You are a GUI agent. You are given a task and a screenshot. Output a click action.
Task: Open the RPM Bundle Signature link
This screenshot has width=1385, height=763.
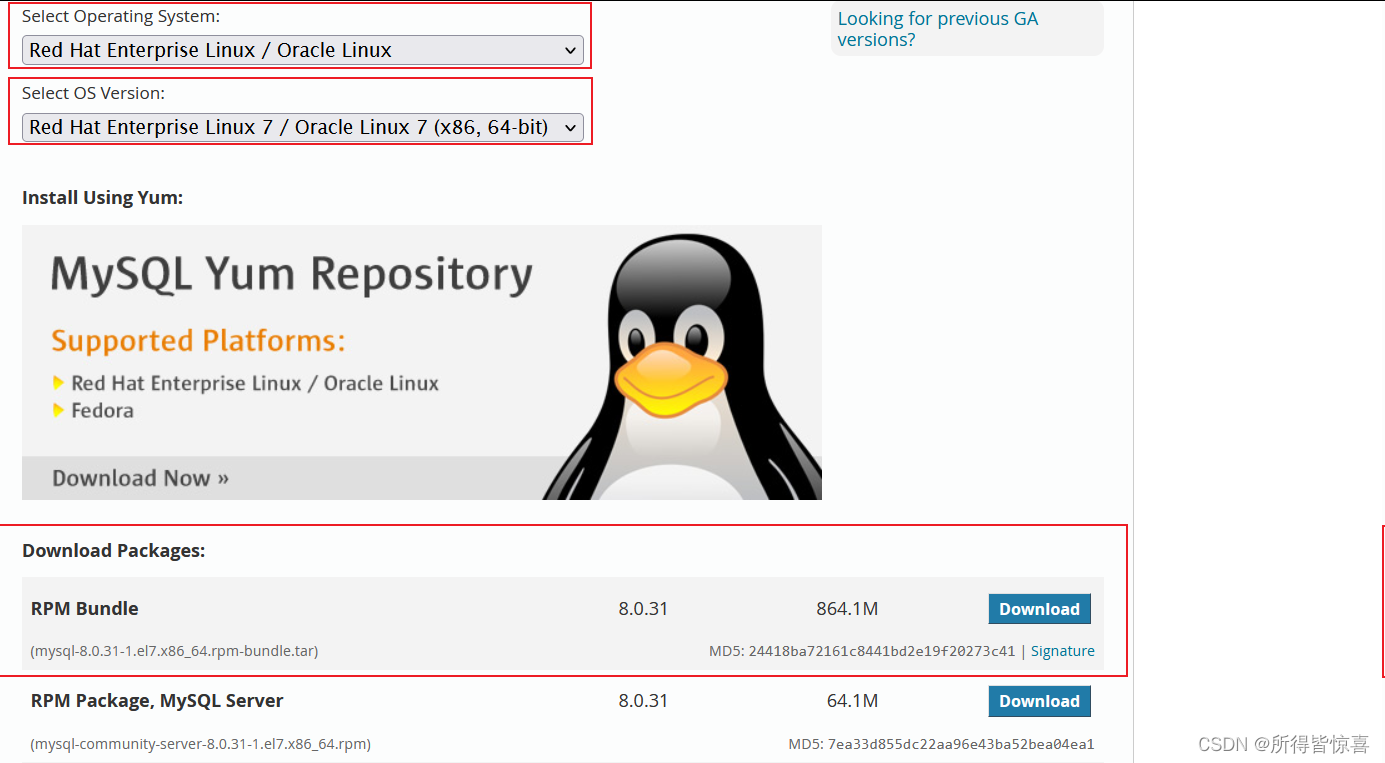[1062, 651]
